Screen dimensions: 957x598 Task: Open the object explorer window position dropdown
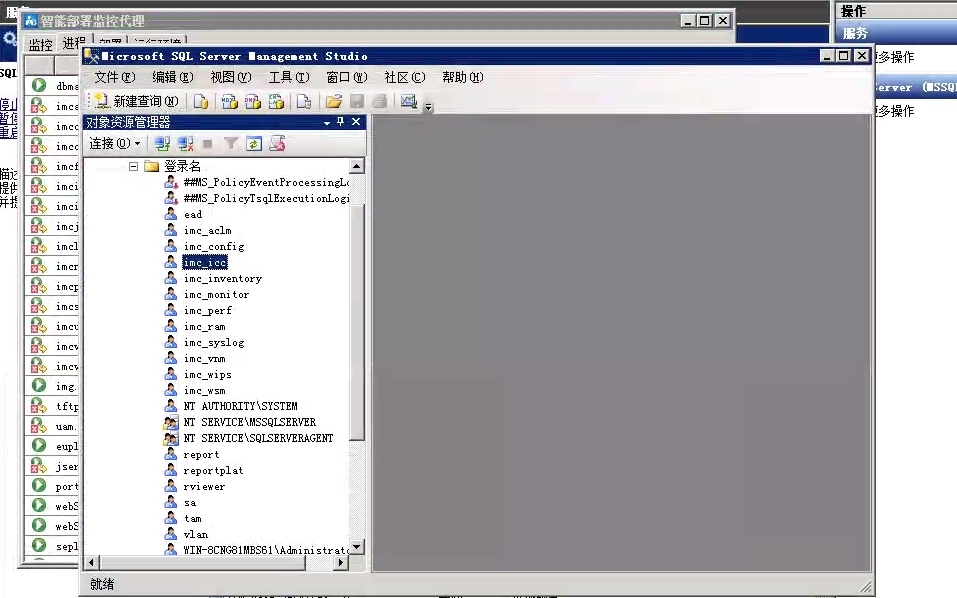click(327, 123)
